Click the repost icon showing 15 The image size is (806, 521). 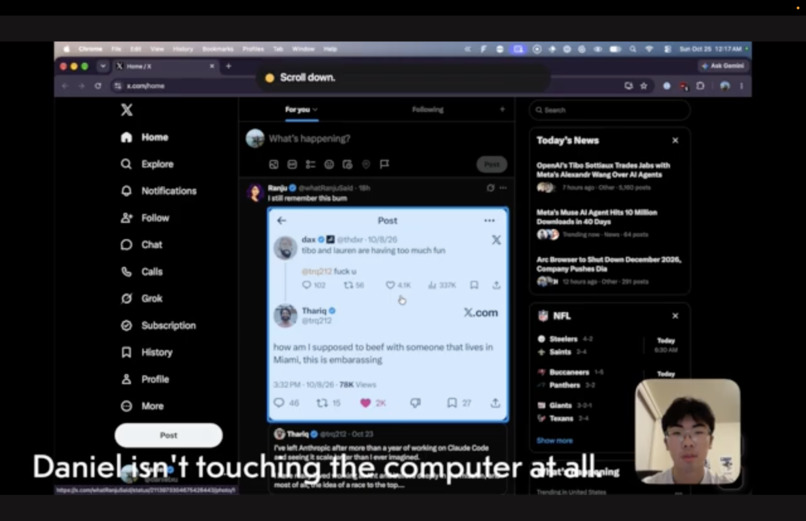click(x=322, y=403)
